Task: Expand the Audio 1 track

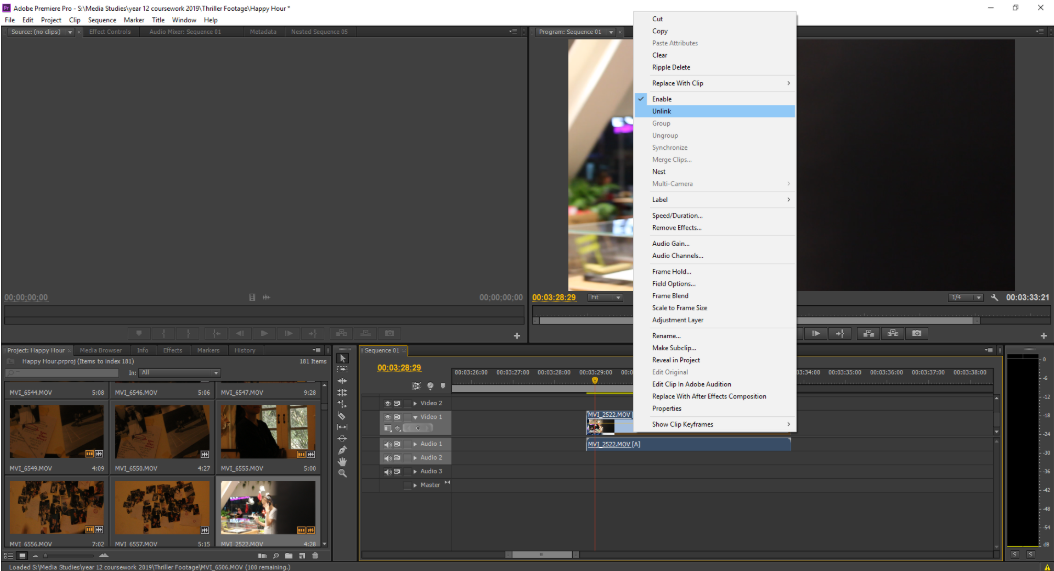Action: coord(415,445)
